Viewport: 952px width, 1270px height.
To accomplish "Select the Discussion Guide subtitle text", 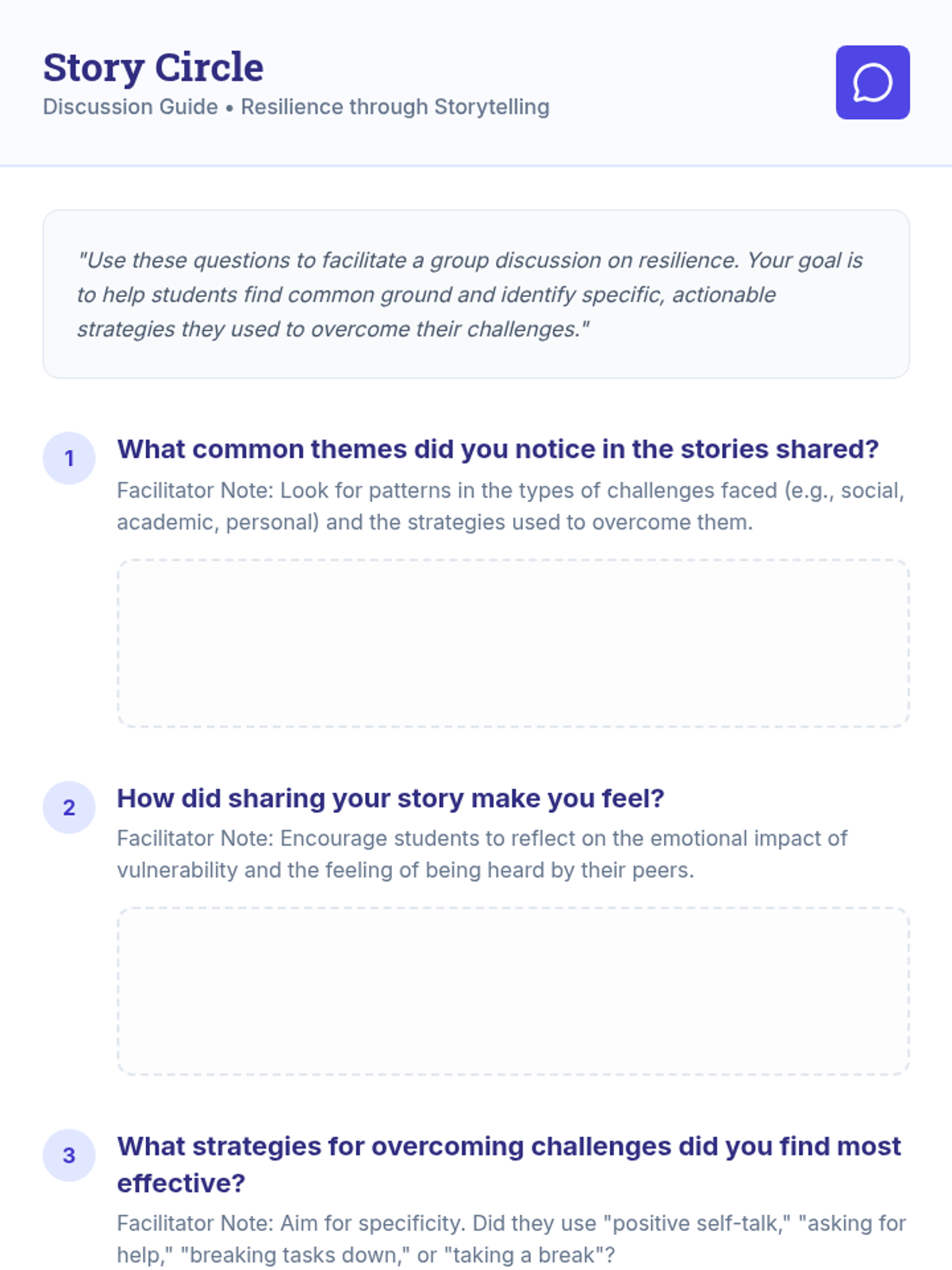I will [130, 107].
